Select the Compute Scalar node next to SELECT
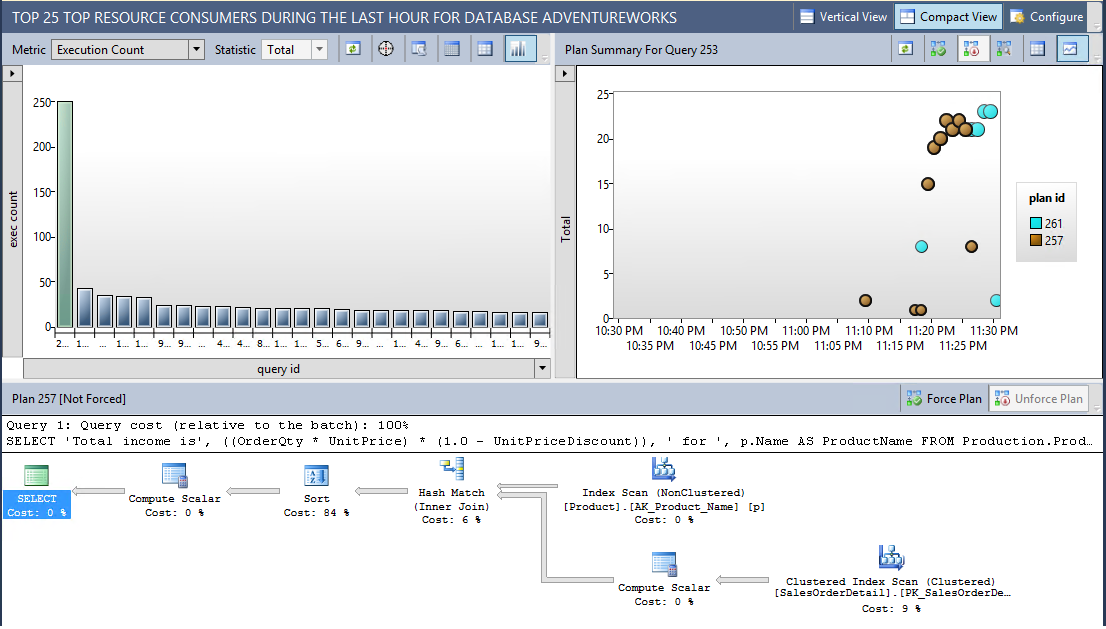This screenshot has width=1106, height=629. (x=174, y=491)
